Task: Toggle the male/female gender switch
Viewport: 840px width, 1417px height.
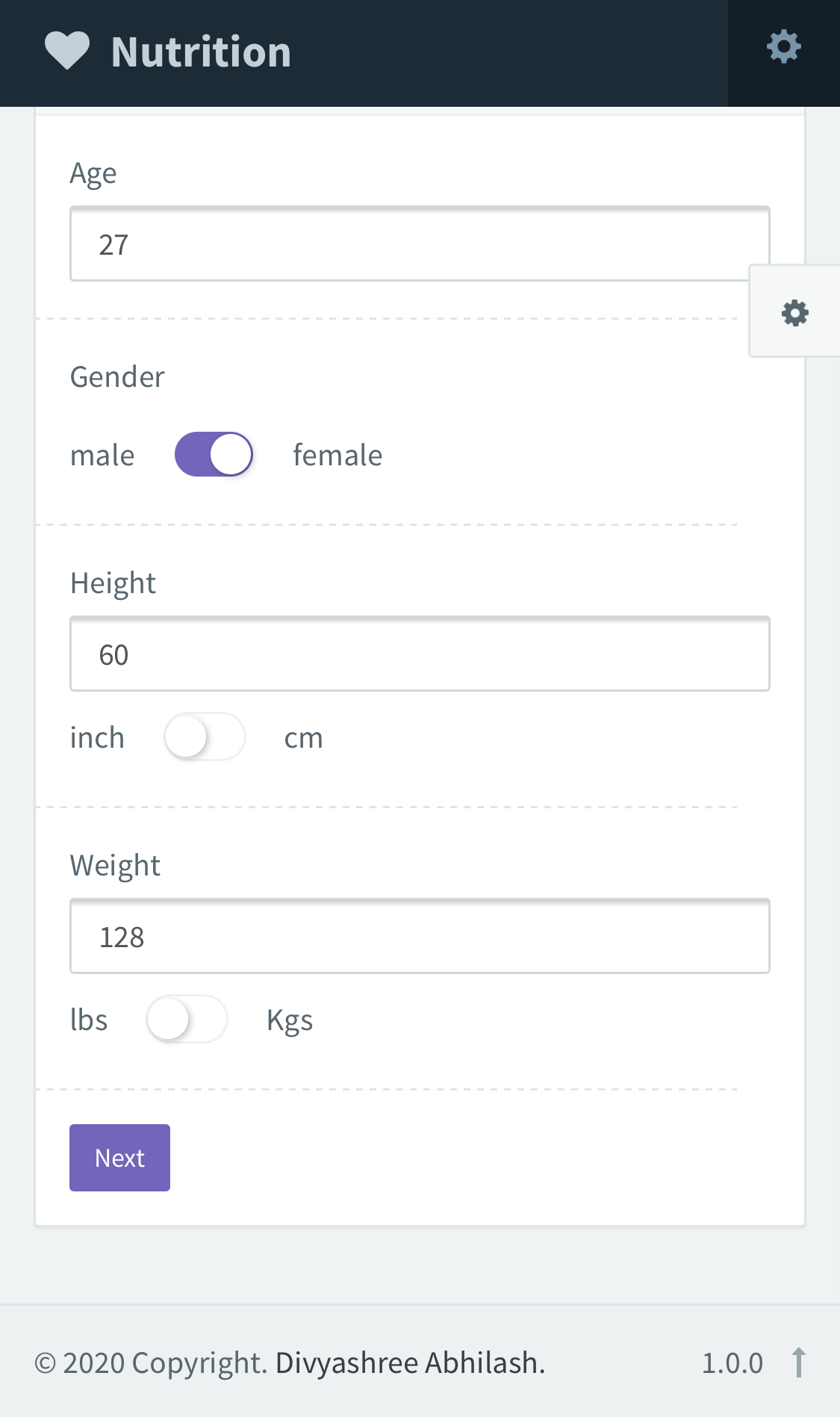Action: point(214,454)
